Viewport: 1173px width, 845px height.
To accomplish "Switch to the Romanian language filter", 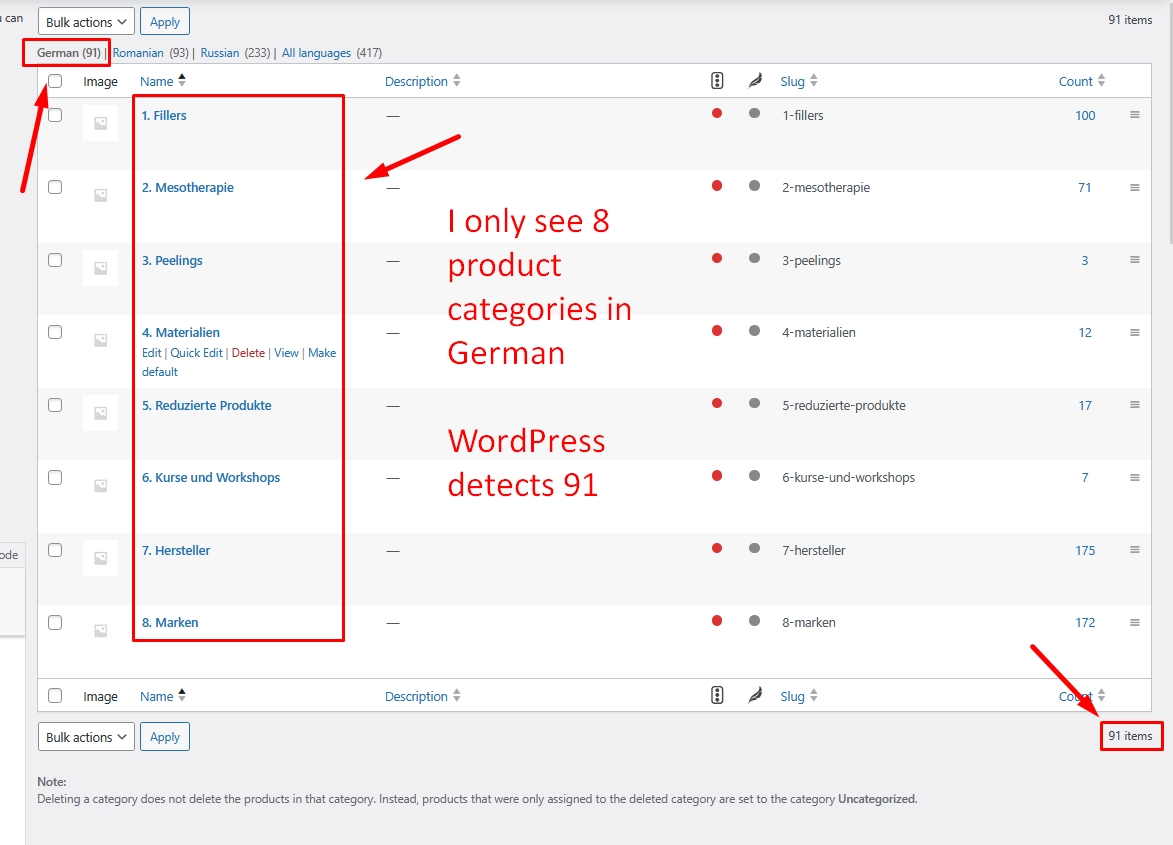I will 138,53.
